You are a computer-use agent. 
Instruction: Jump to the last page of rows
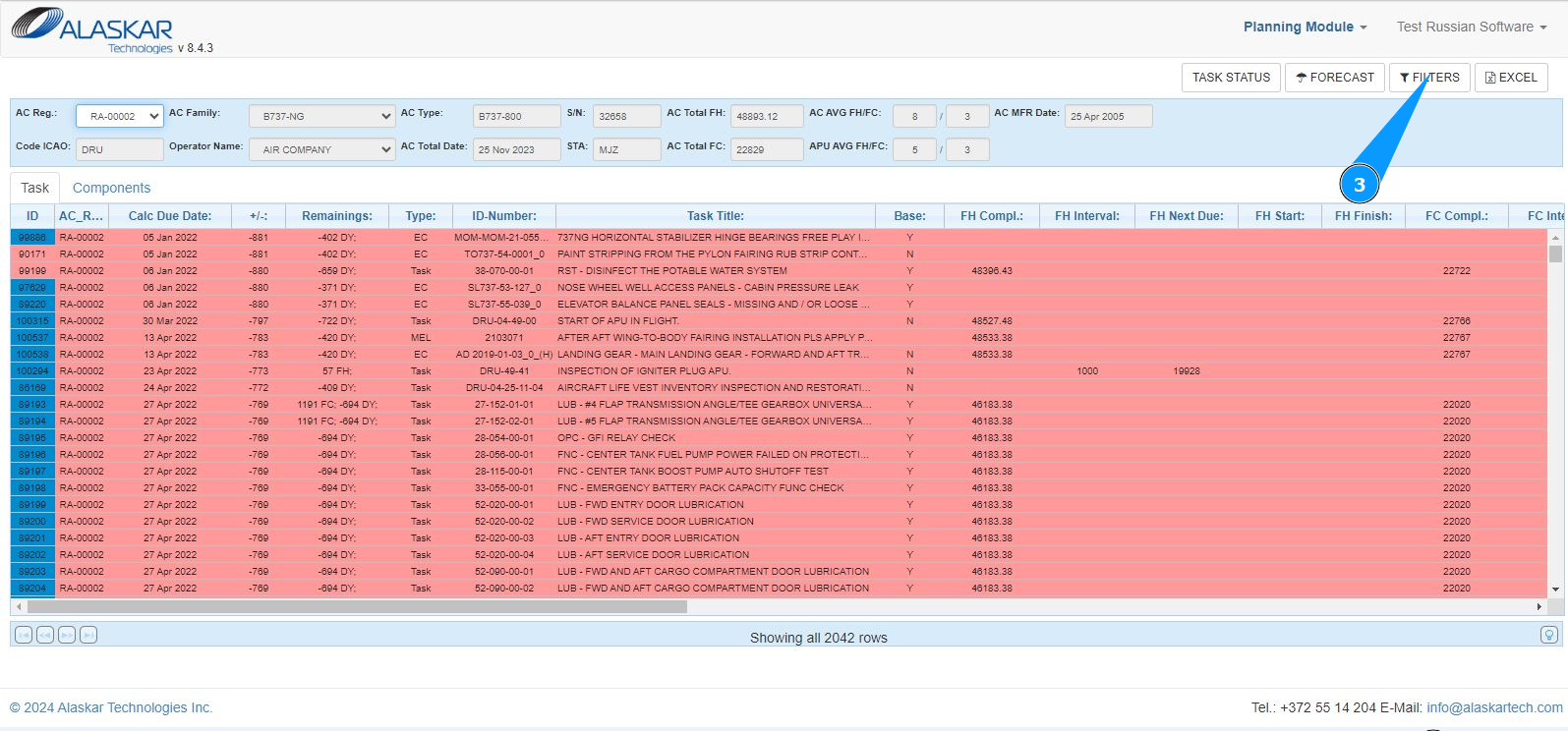coord(88,635)
